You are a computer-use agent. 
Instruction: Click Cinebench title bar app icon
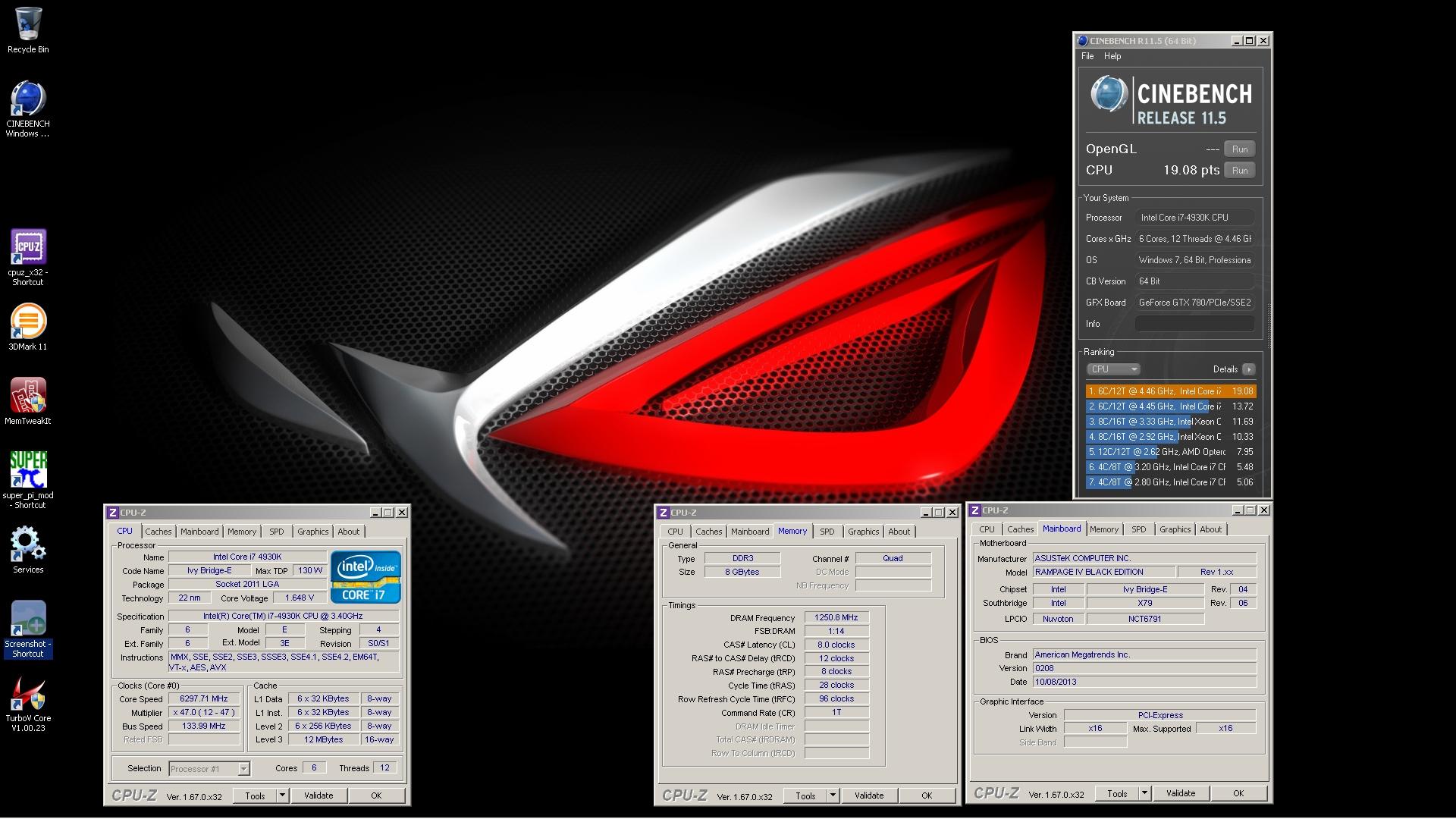click(x=1083, y=41)
